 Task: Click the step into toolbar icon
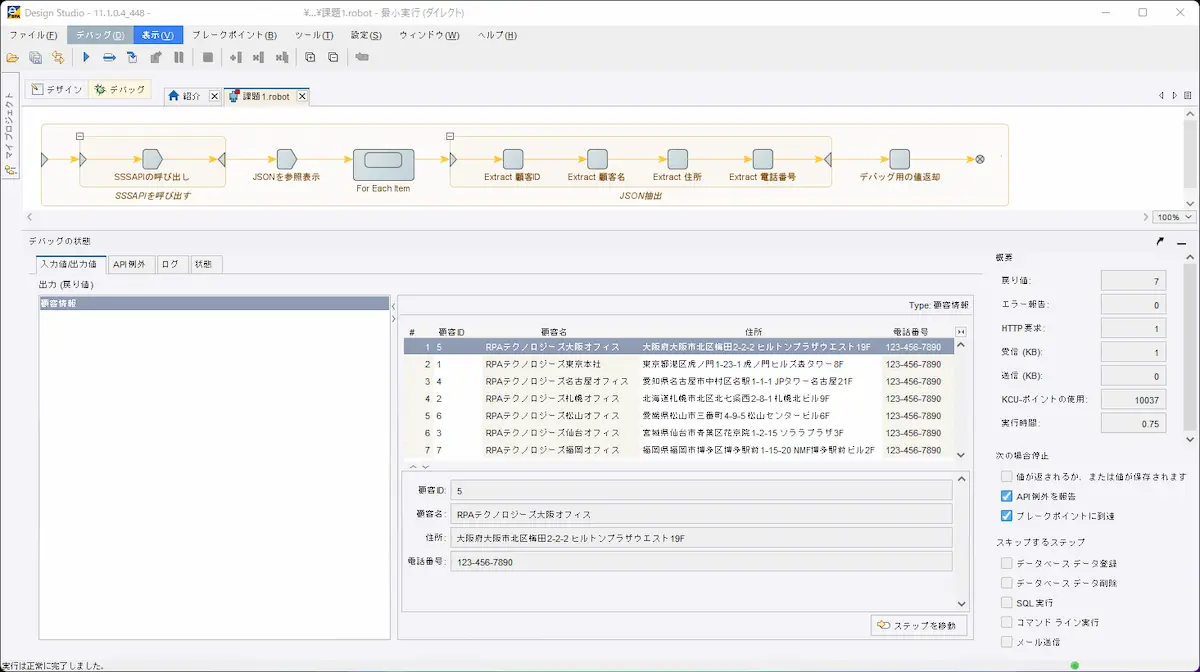click(x=132, y=57)
